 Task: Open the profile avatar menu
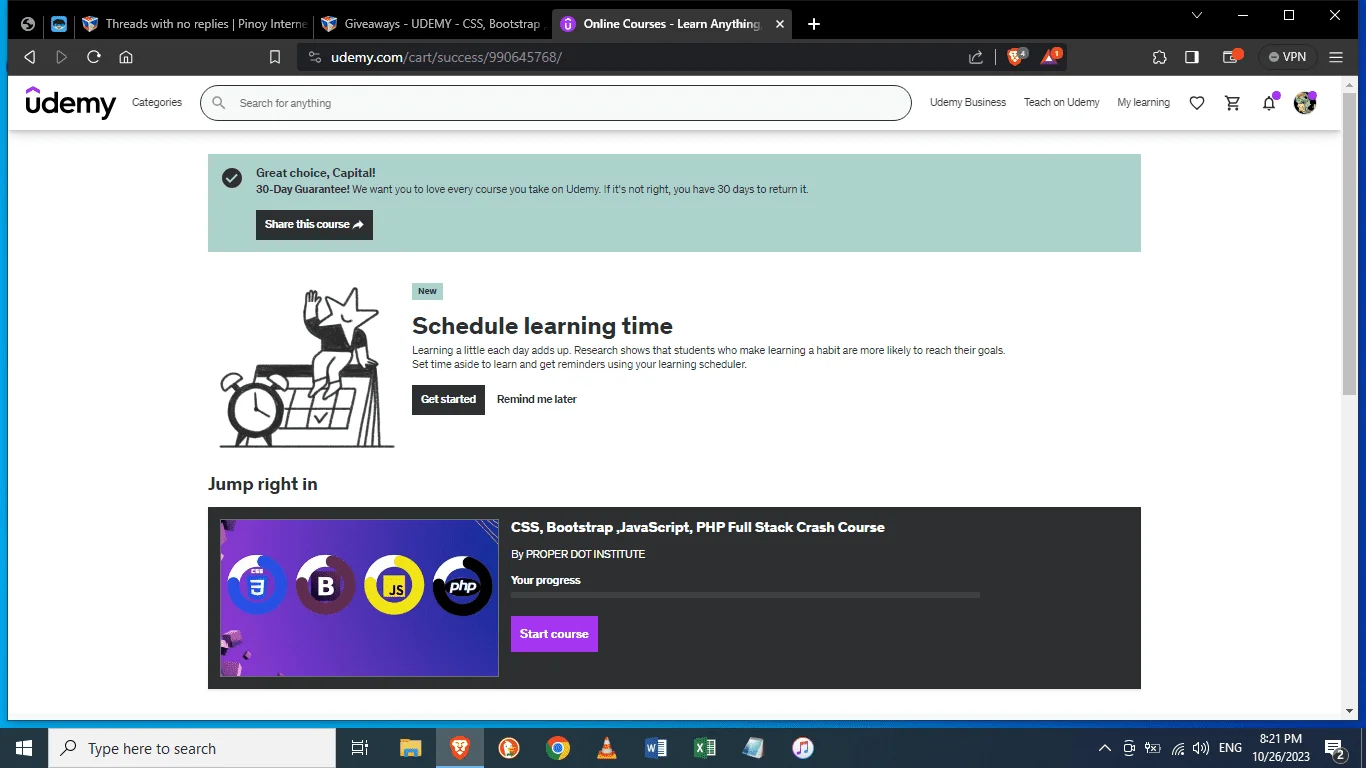(x=1305, y=102)
